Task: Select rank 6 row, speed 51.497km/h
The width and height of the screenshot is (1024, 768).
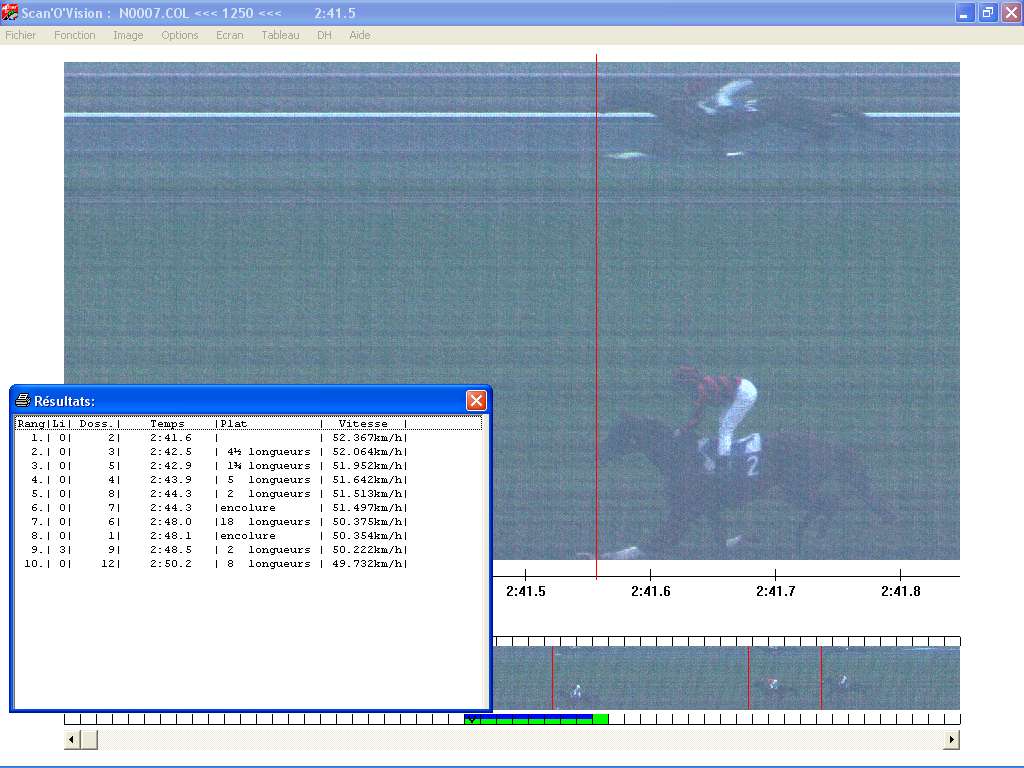Action: pyautogui.click(x=248, y=507)
